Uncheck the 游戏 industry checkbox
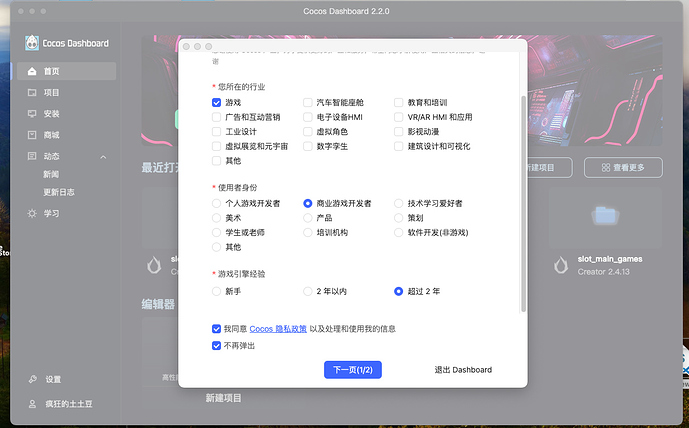The width and height of the screenshot is (689, 428). click(216, 102)
